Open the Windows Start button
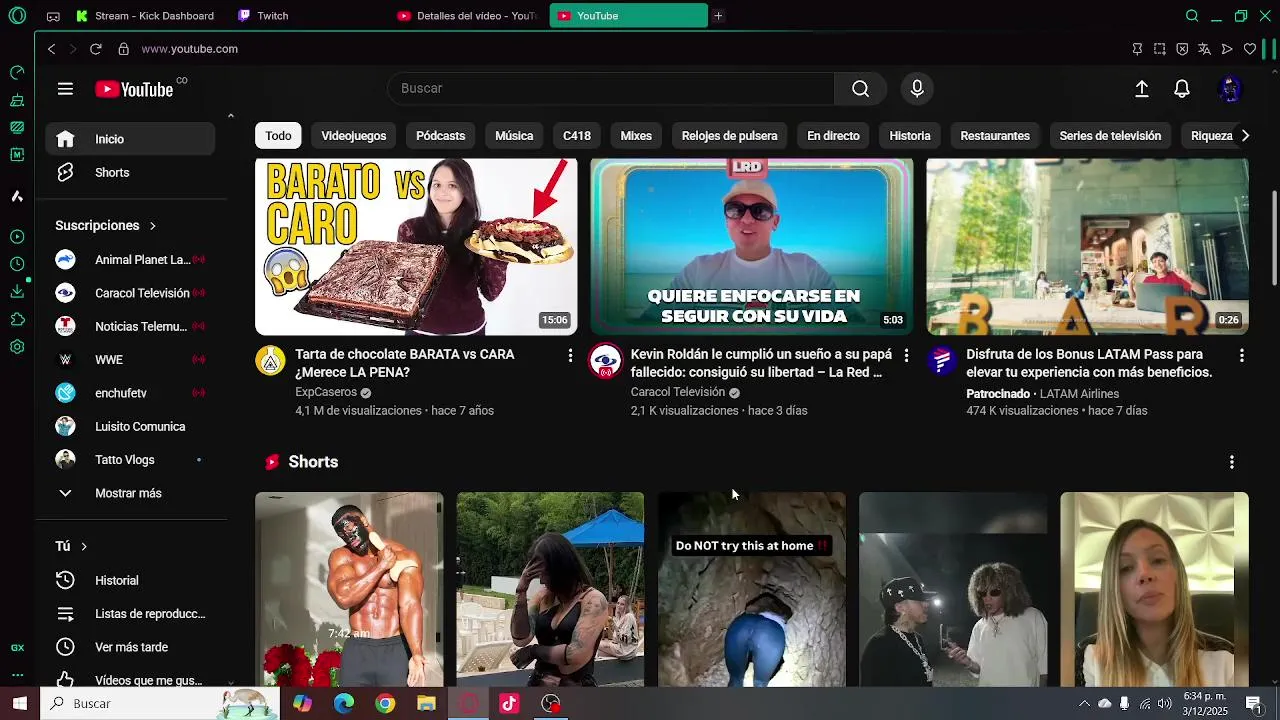 [x=19, y=704]
